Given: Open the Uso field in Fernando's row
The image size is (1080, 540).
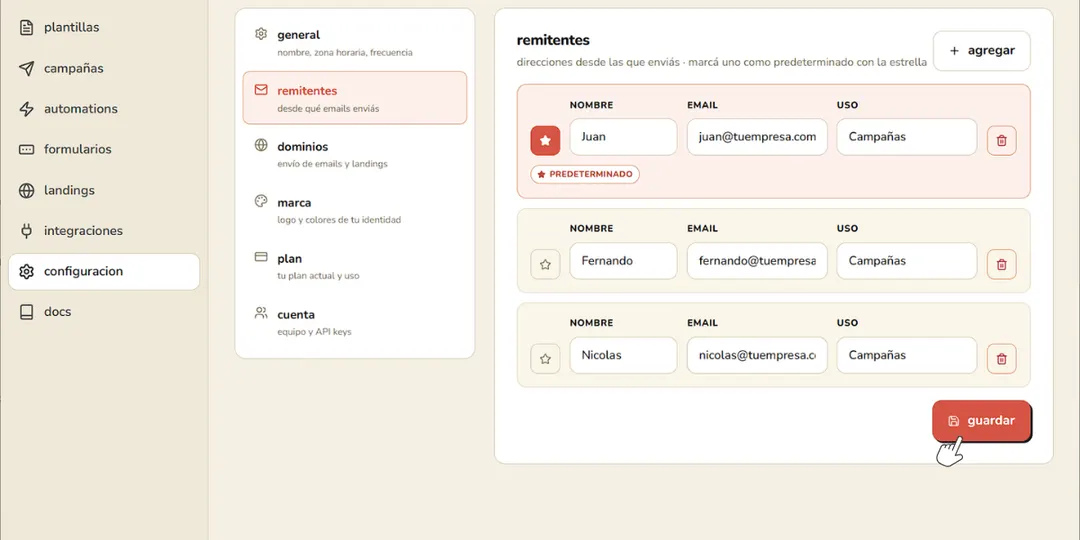Looking at the screenshot, I should [906, 261].
